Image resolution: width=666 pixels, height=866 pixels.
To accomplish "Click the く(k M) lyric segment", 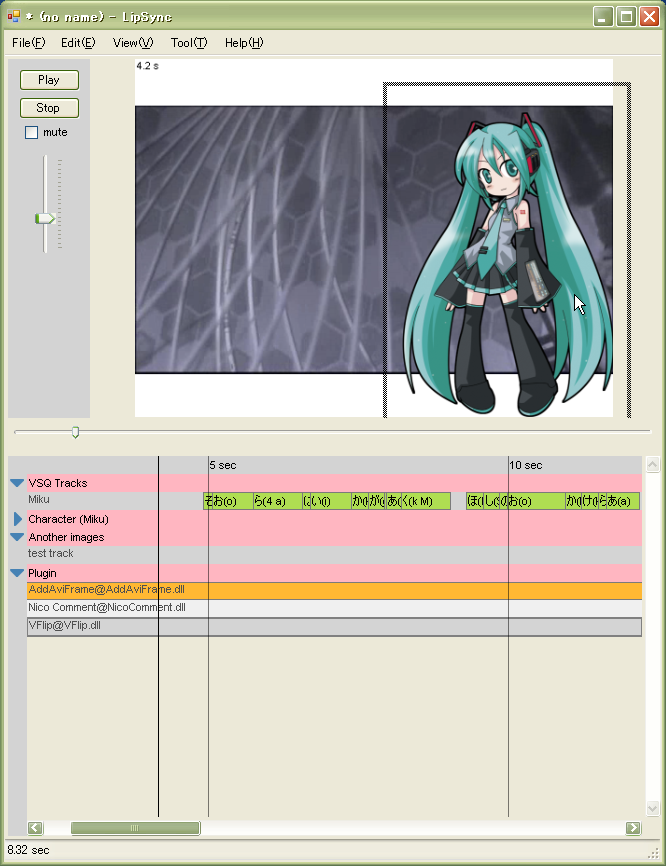I will point(426,501).
